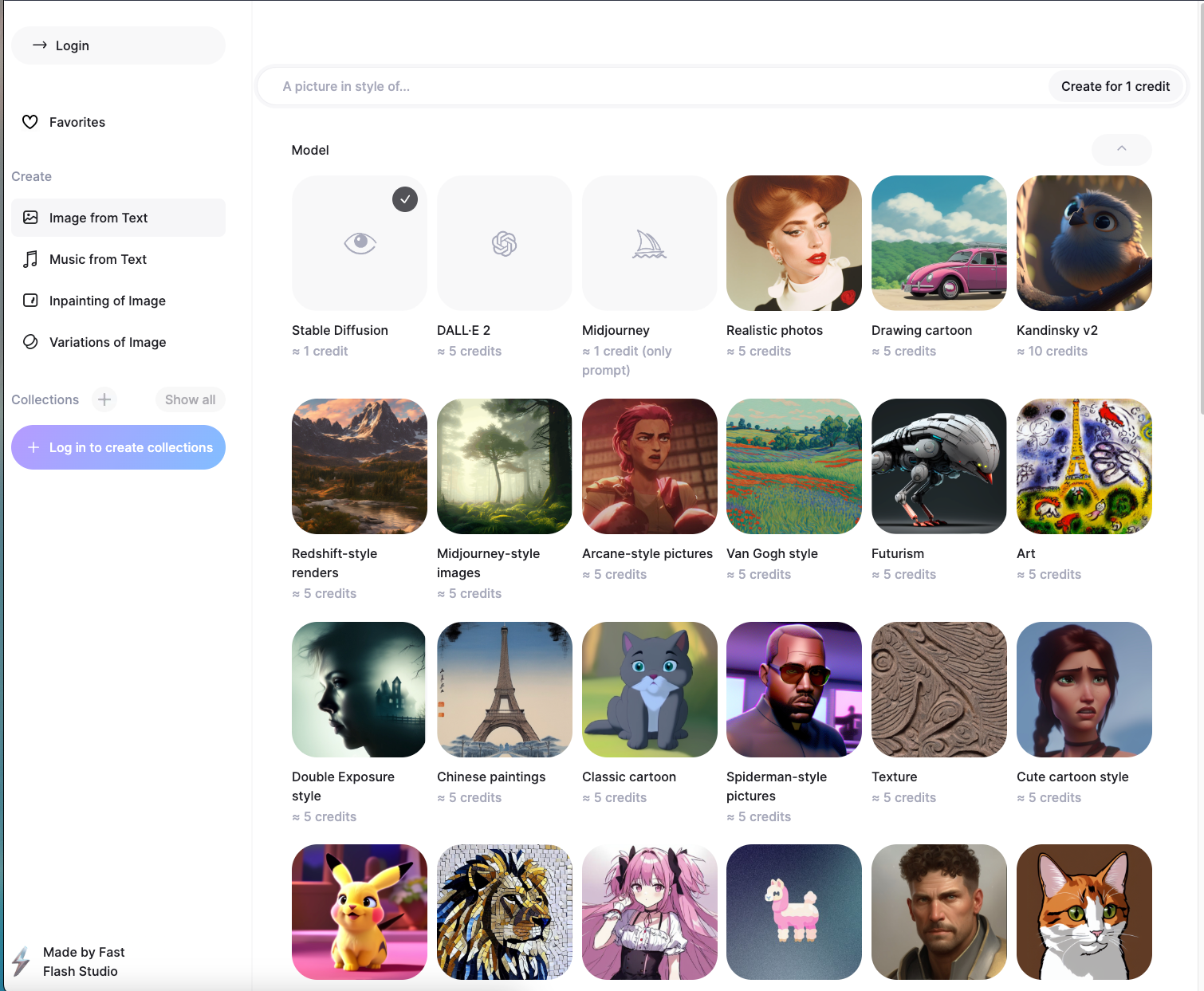Image resolution: width=1204 pixels, height=991 pixels.
Task: Add a collection with the plus icon
Action: tap(104, 399)
